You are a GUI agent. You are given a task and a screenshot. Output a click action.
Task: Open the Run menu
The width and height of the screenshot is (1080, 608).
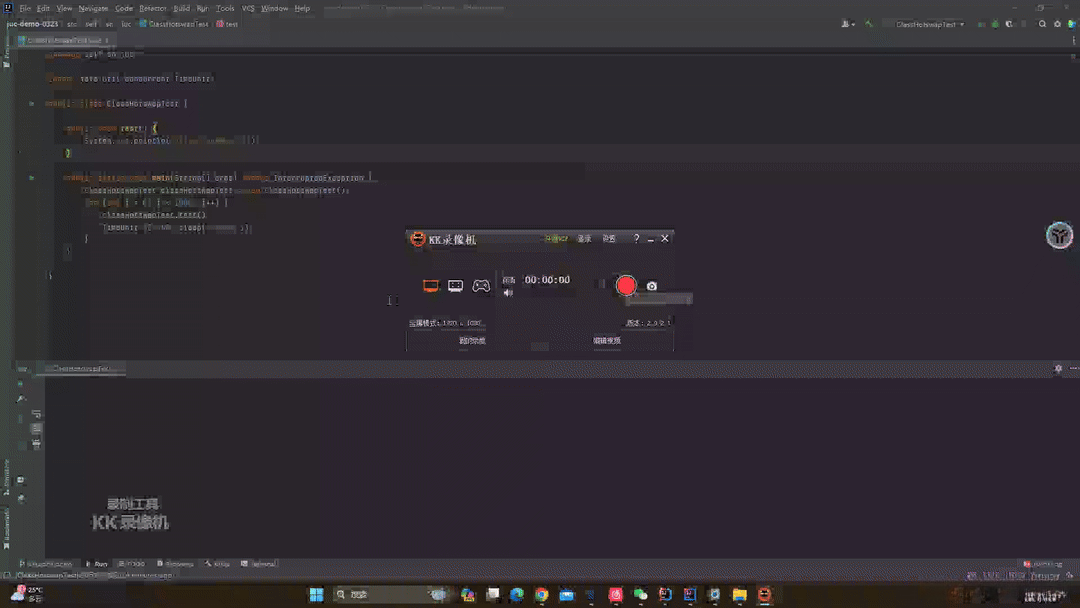tap(202, 8)
